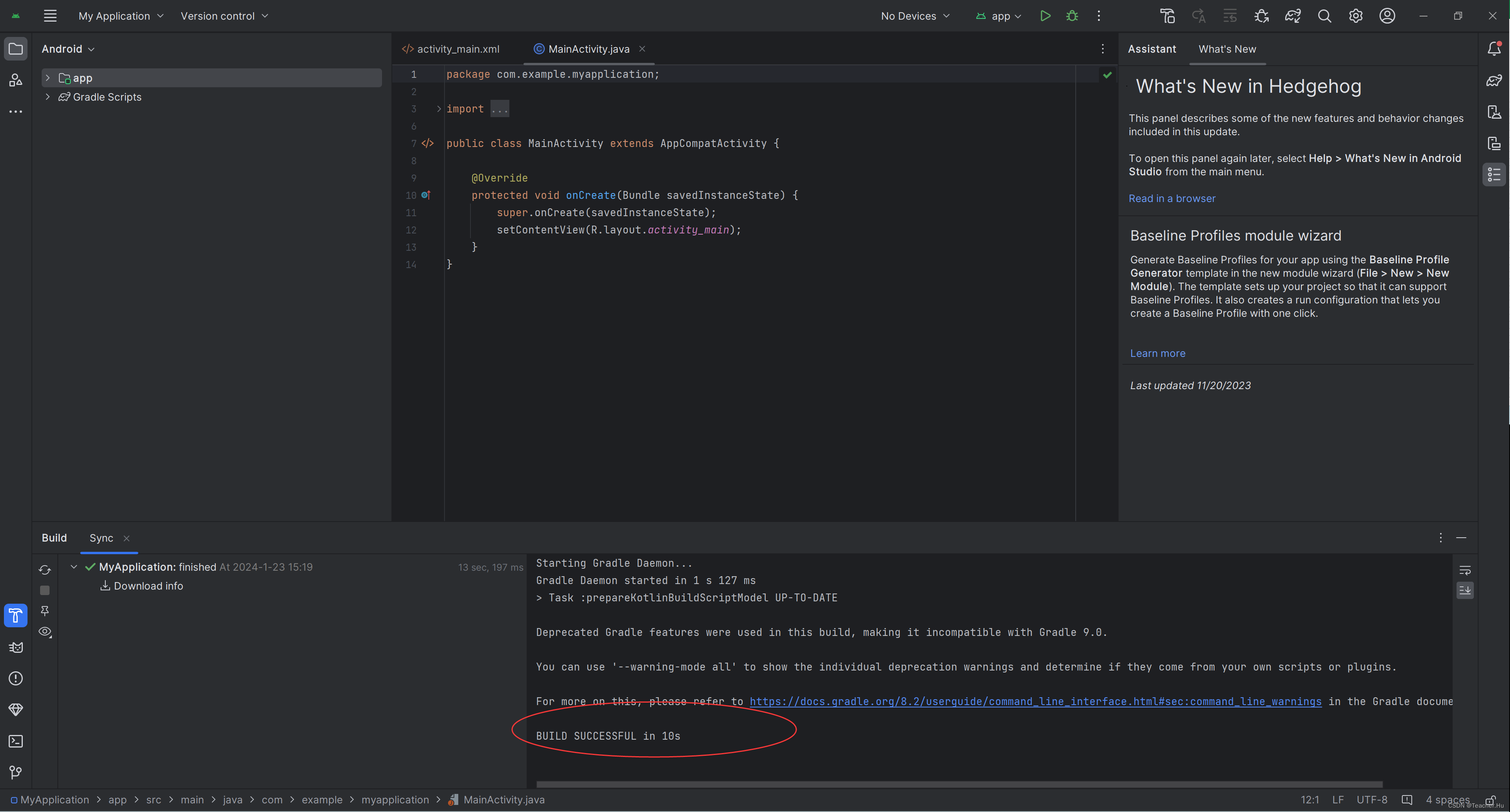The image size is (1510, 812).
Task: Pin the Sync tab in Build panel
Action: 44,611
